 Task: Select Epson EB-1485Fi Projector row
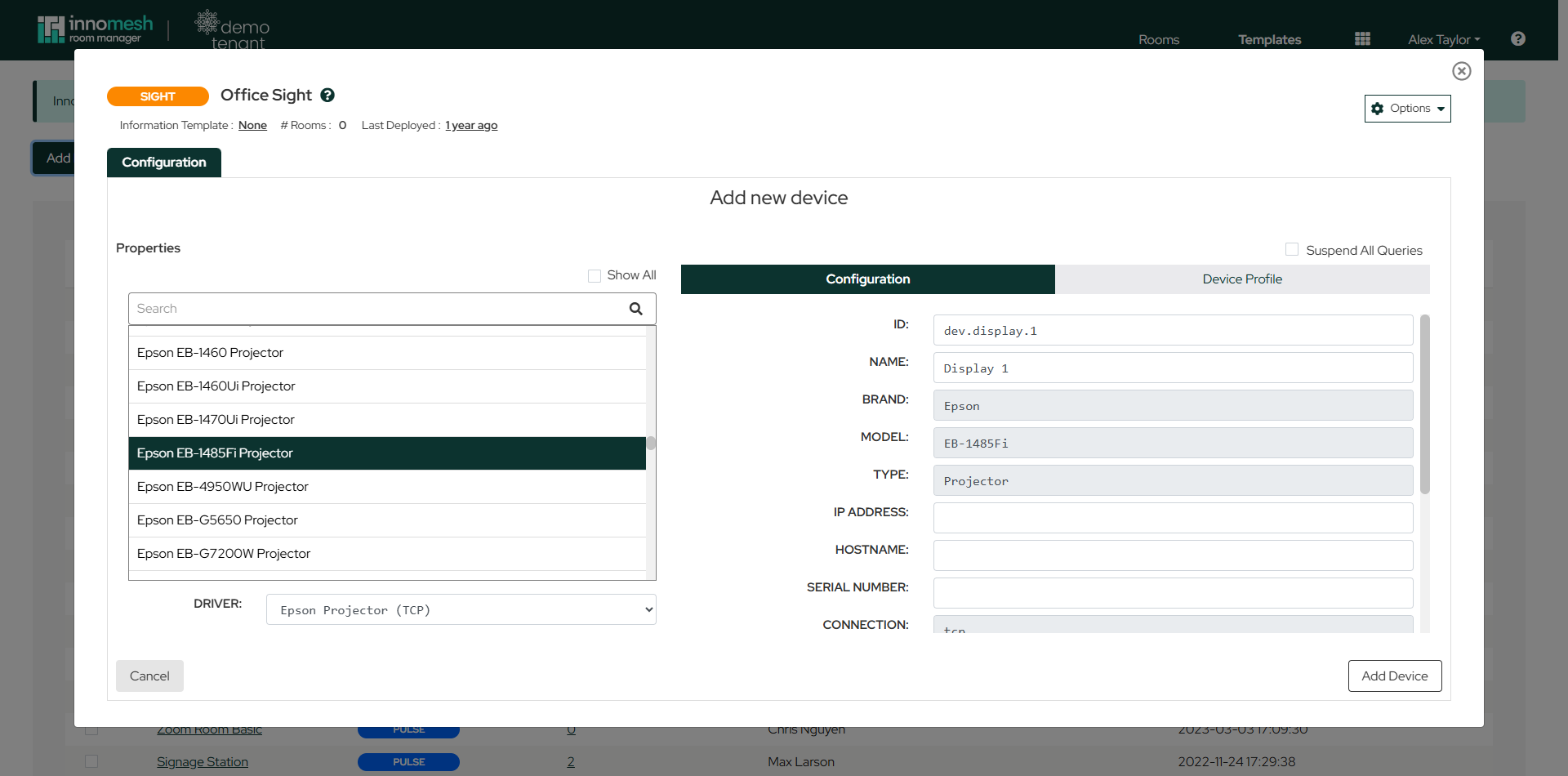pyautogui.click(x=387, y=453)
